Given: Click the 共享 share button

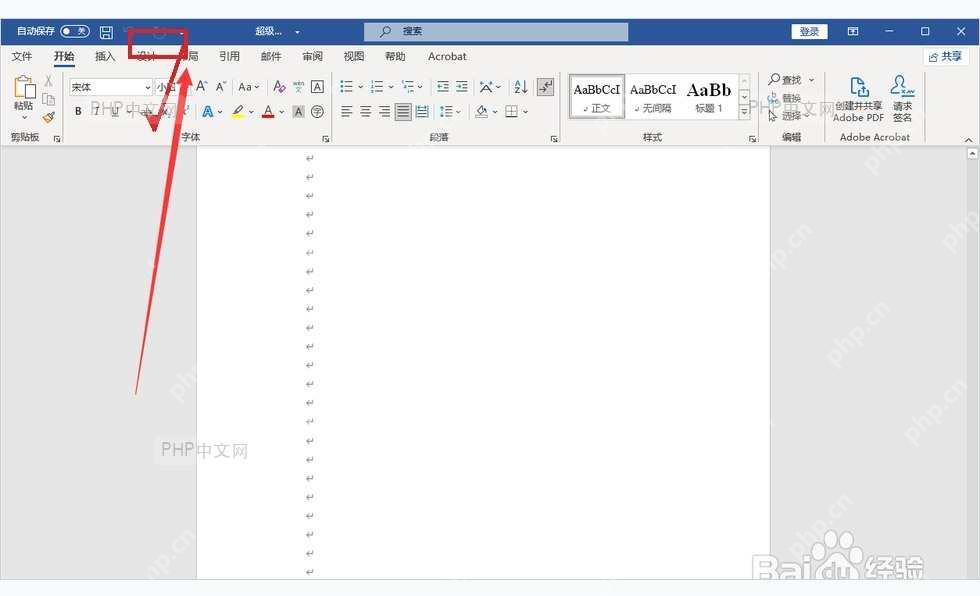Looking at the screenshot, I should click(946, 56).
